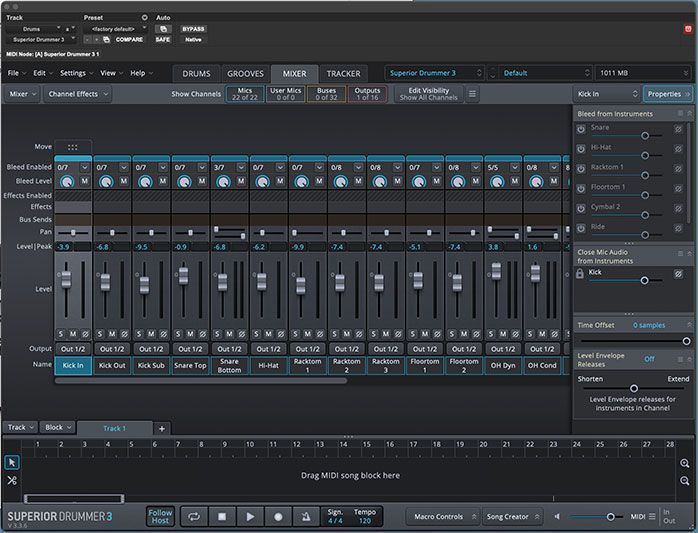Open the Kick In channel selector dropdown
Image resolution: width=698 pixels, height=533 pixels.
pyautogui.click(x=607, y=94)
